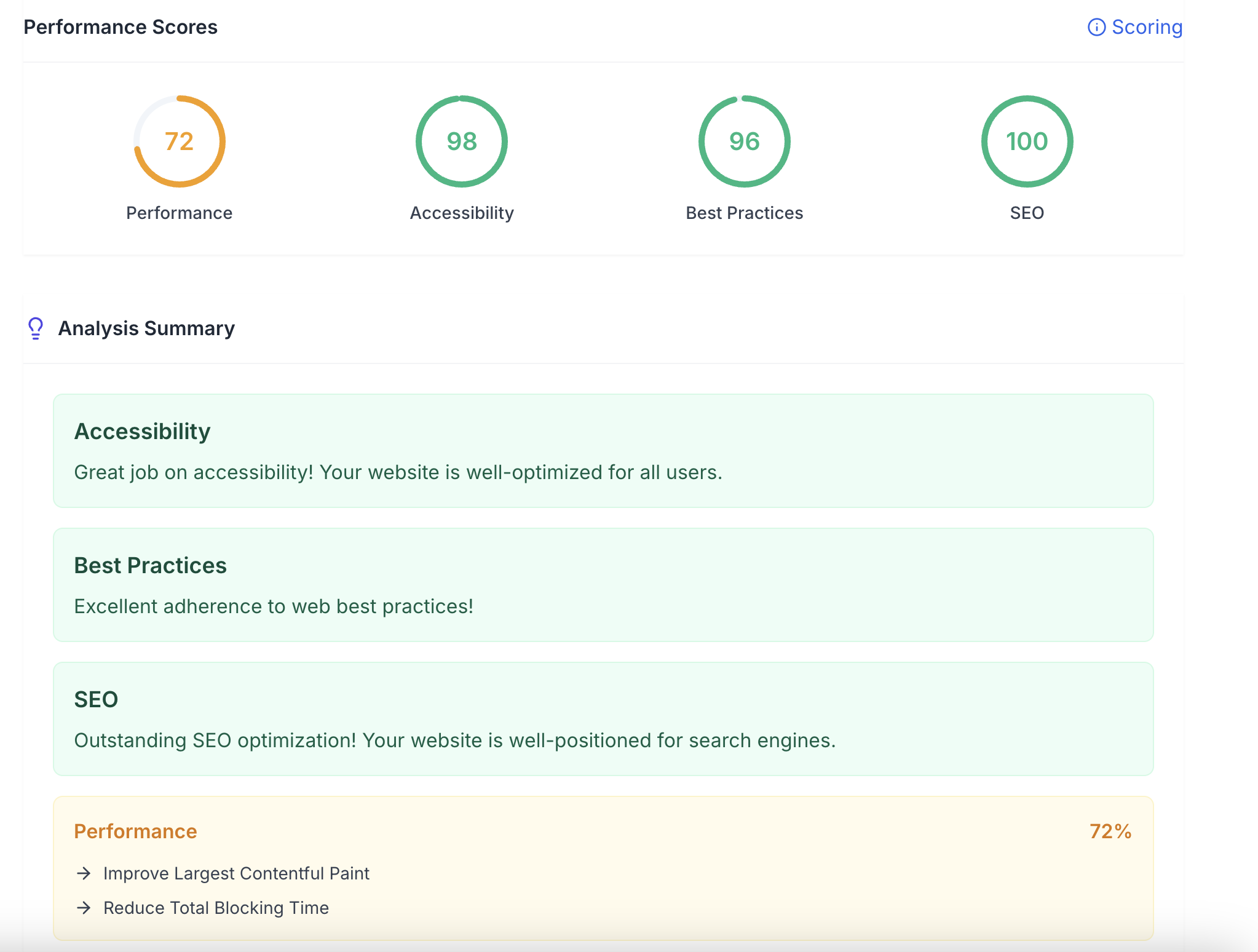The image size is (1258, 952).
Task: Click the Scoring info circle icon
Action: [x=1096, y=27]
